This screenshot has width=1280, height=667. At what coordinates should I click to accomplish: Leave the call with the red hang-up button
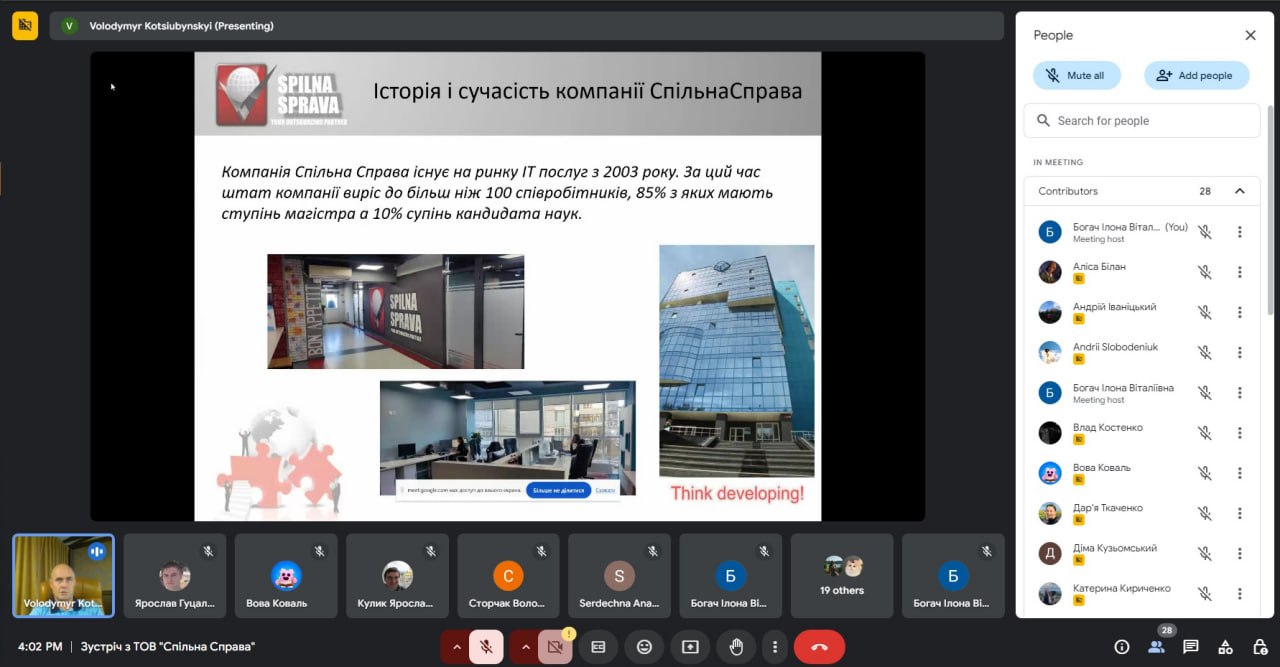[820, 647]
